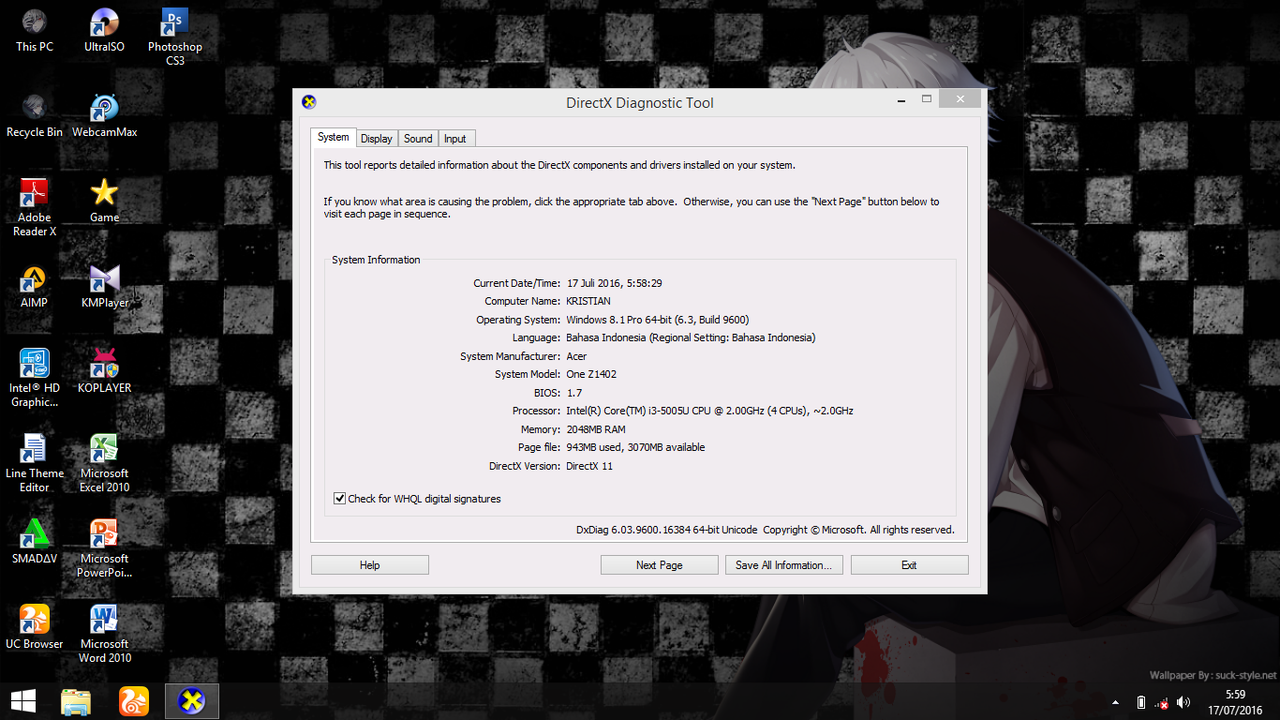Uncheck Check for WHQL digital signatures
This screenshot has width=1280, height=720.
click(x=340, y=498)
